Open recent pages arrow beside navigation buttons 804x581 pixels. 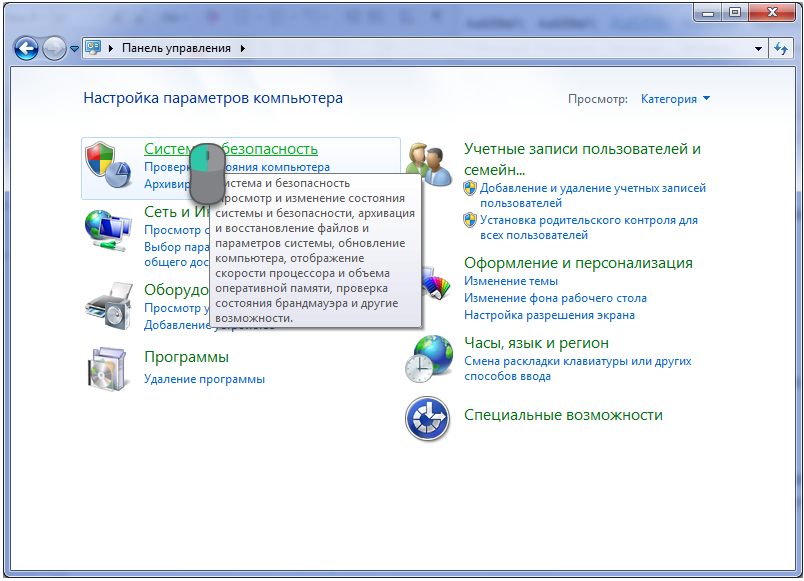pos(74,48)
